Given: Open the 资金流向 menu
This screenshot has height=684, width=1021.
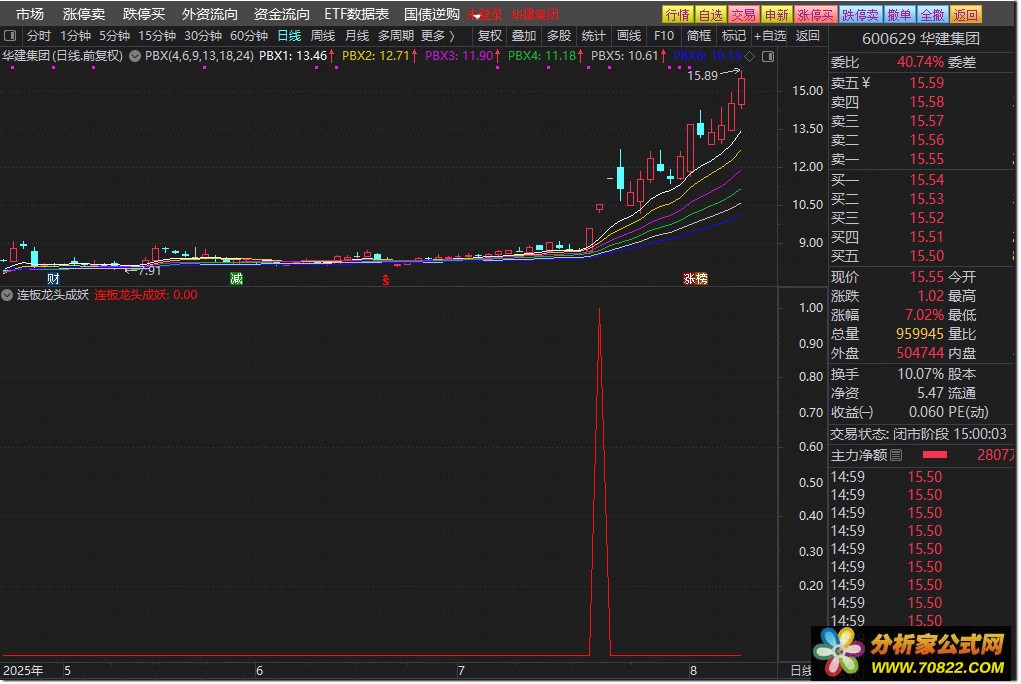Looking at the screenshot, I should click(x=281, y=14).
